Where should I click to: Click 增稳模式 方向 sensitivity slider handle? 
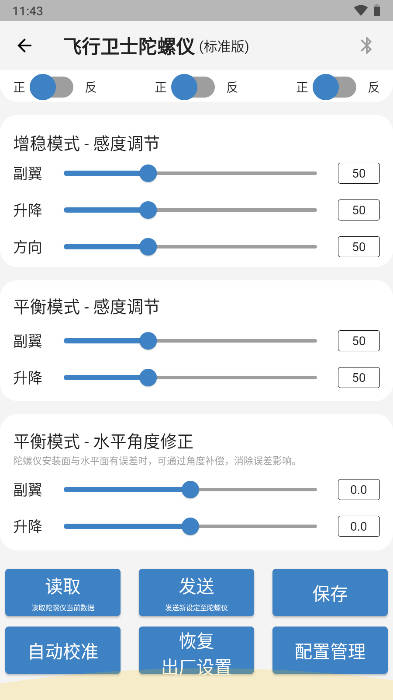[148, 246]
